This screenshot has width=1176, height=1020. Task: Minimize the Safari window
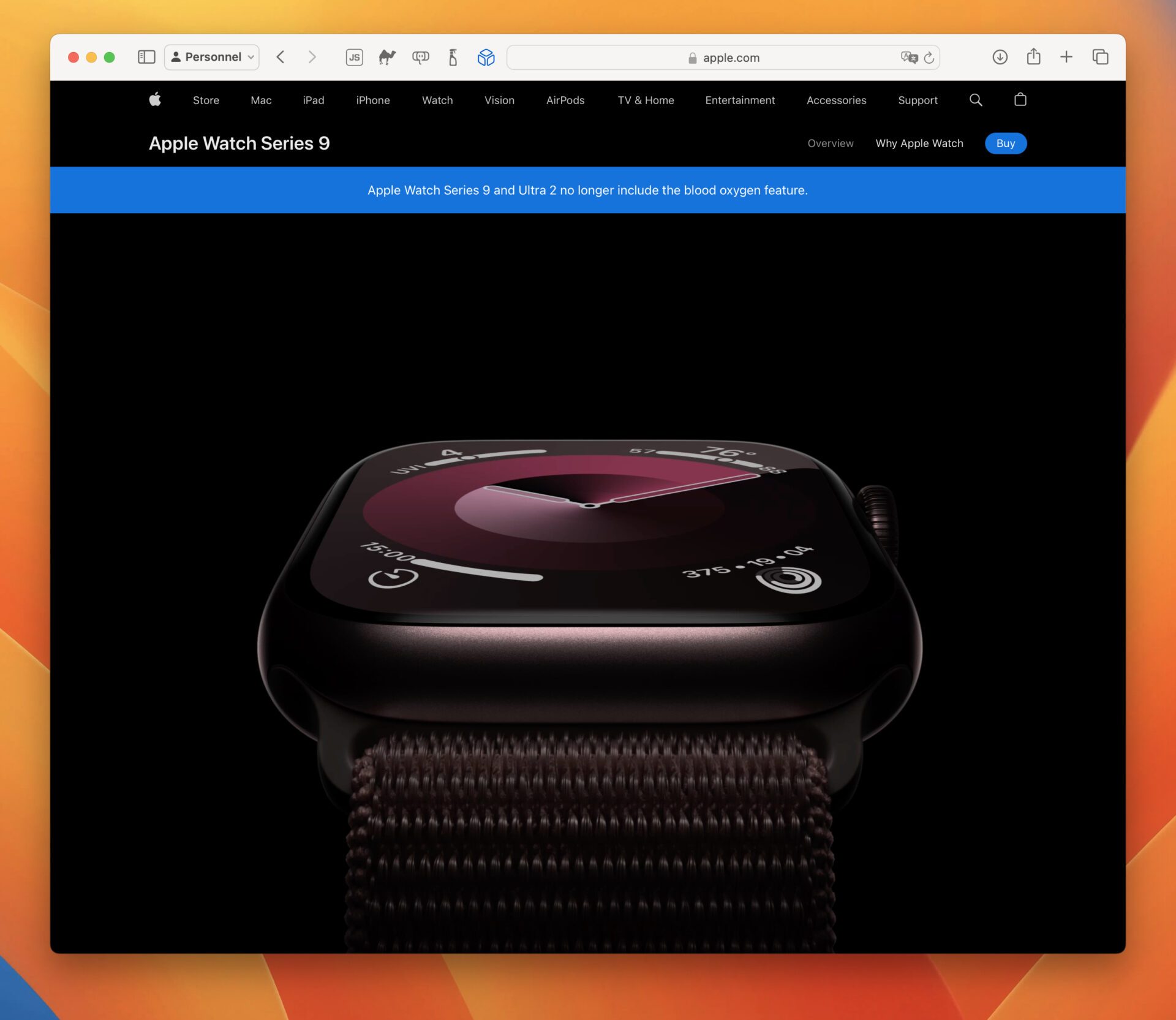point(91,57)
